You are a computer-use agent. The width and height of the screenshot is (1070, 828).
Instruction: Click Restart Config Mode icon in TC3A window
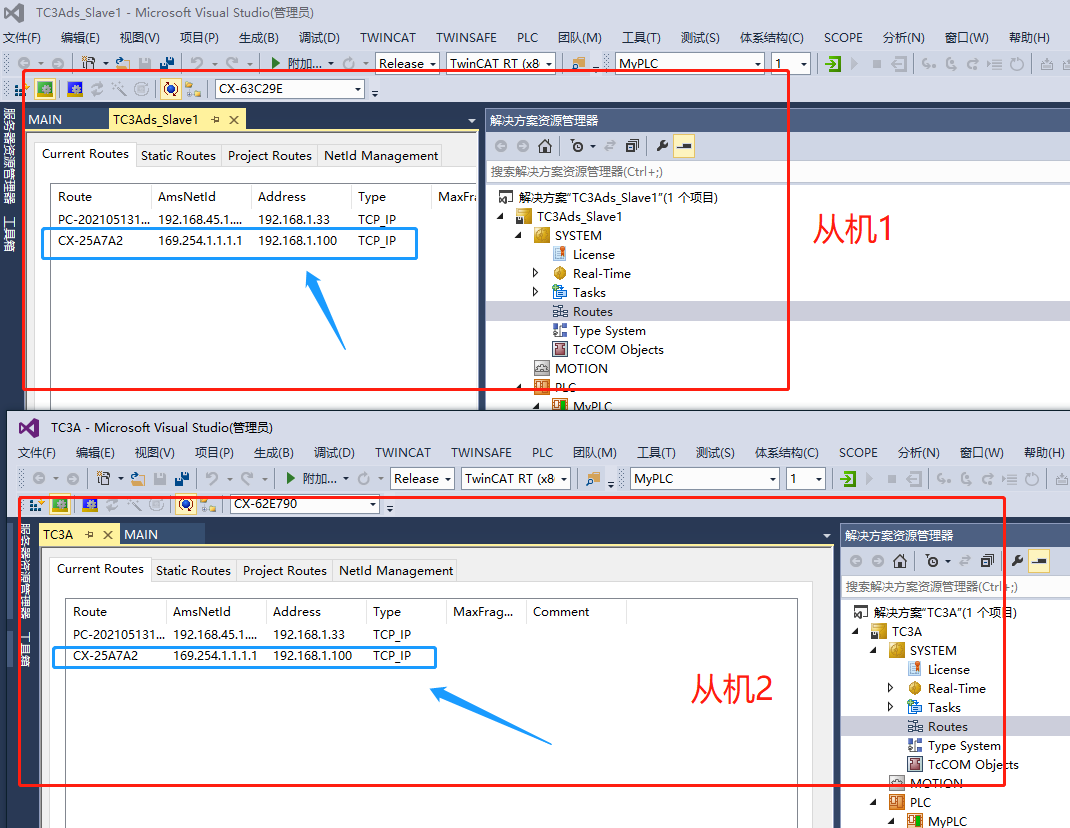(x=89, y=504)
